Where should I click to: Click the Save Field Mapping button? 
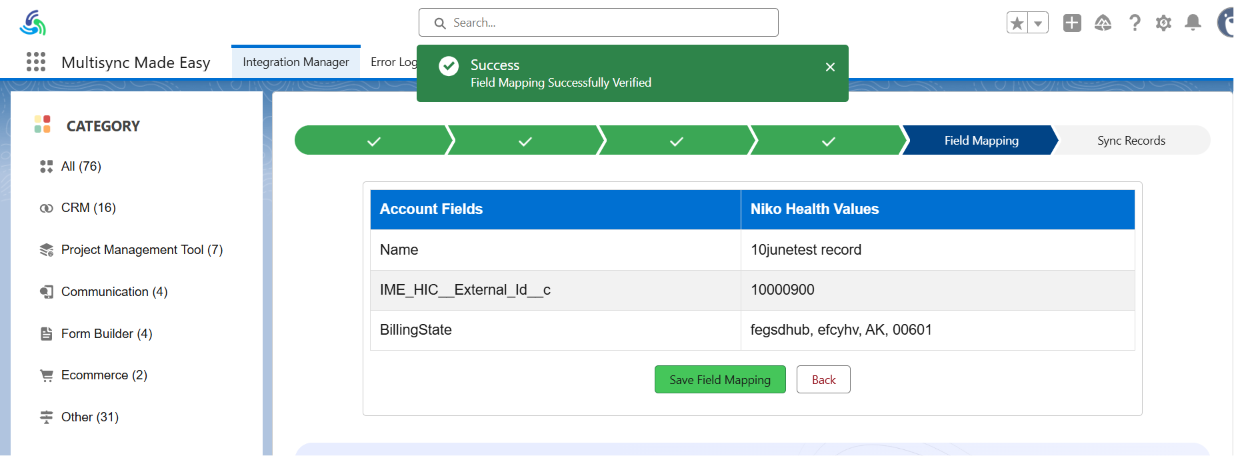(x=720, y=380)
